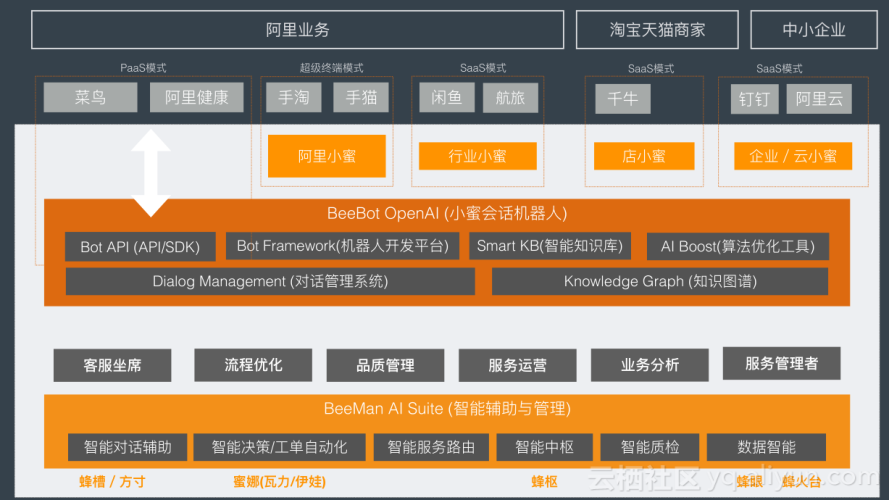
Task: Click the SaaS模式 label above 钉钉
Action: (779, 69)
